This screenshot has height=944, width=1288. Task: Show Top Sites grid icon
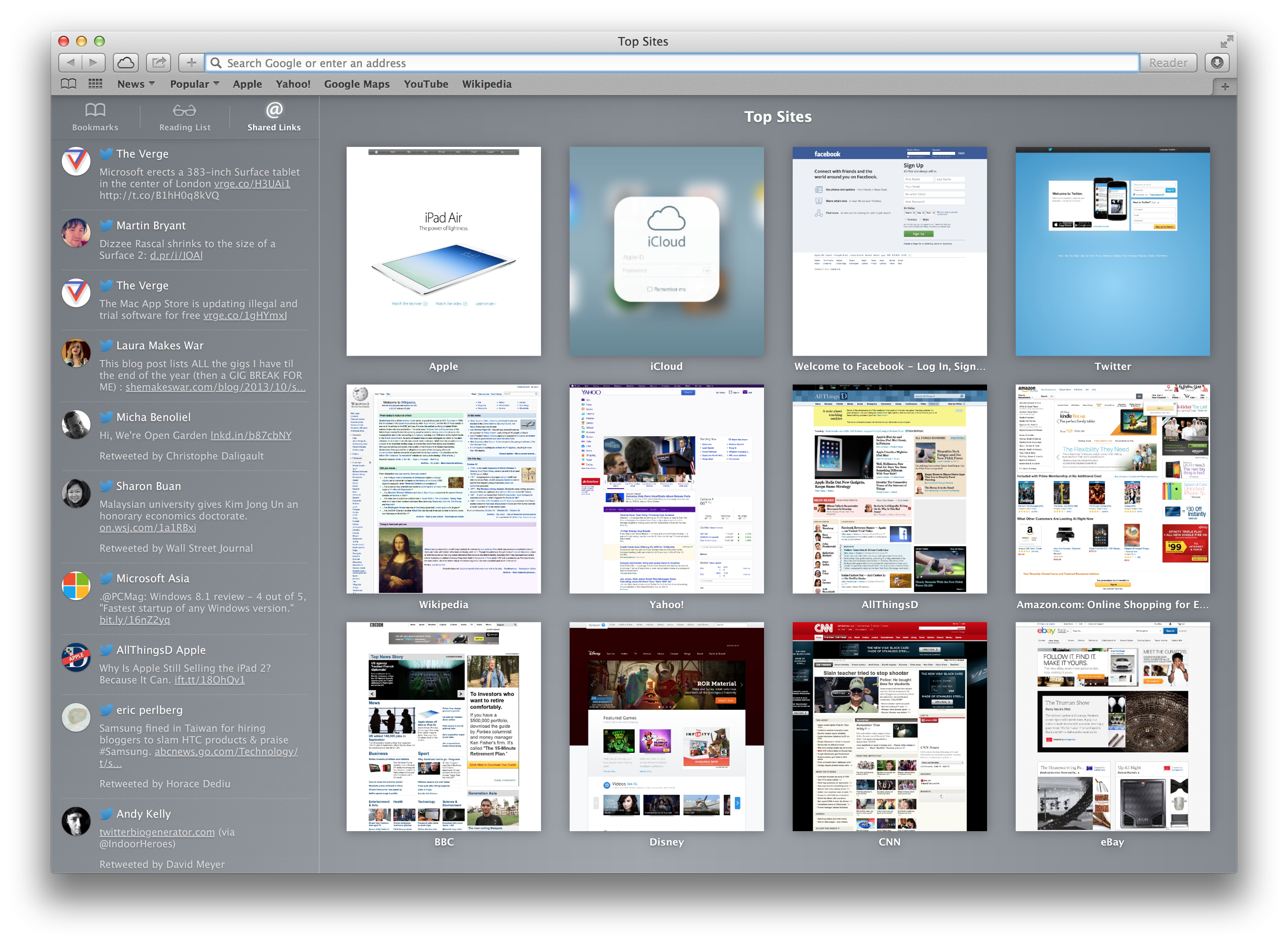pos(95,84)
